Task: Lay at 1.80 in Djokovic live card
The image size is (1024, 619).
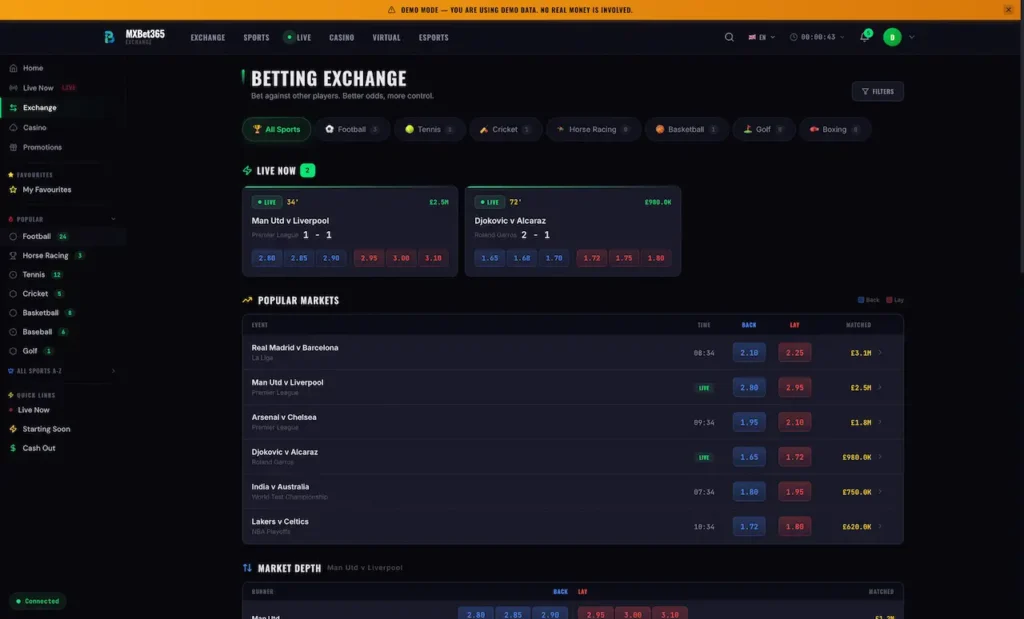Action: click(656, 258)
